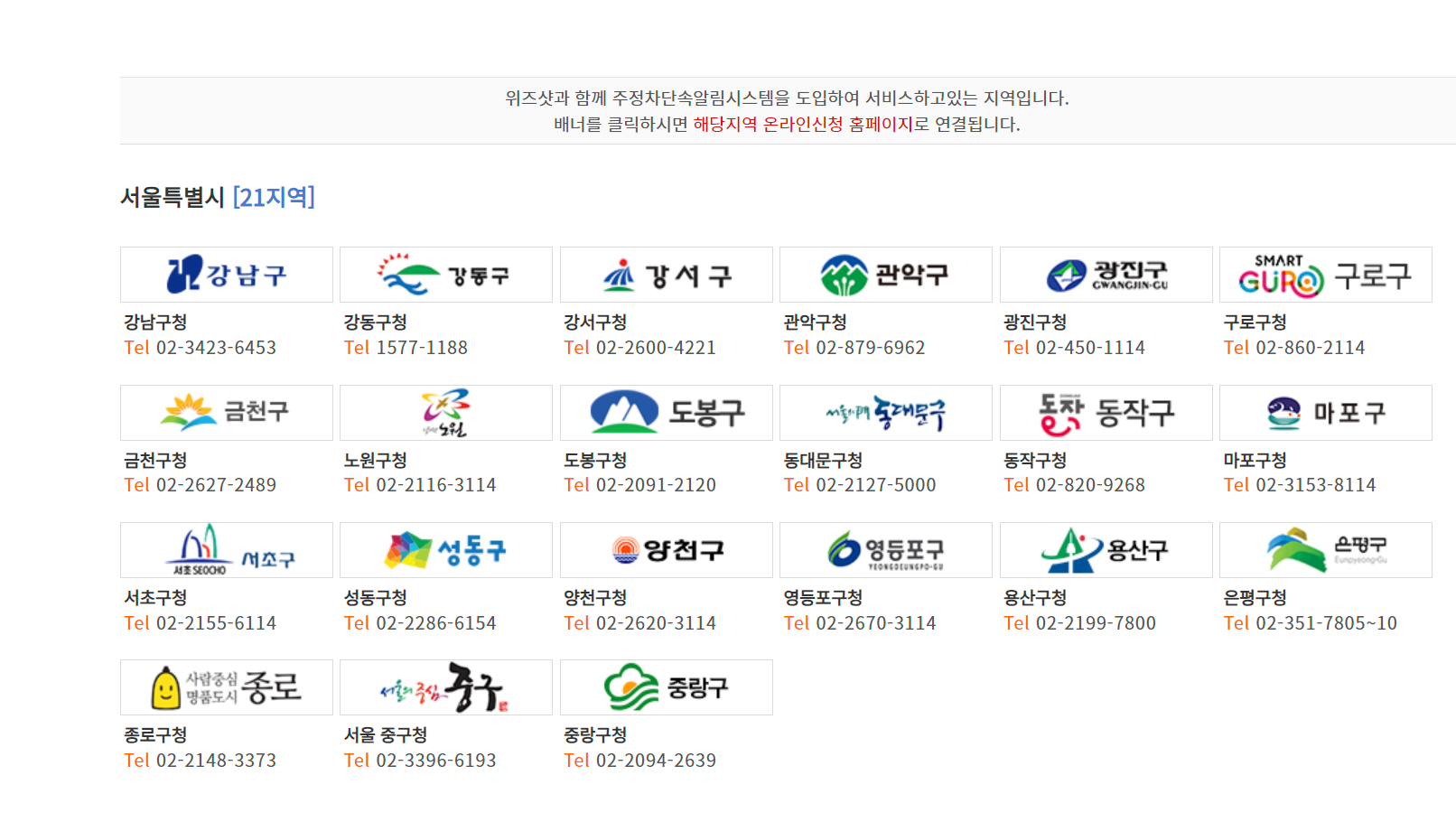Viewport: 1456px width, 822px height.
Task: Click the 강동구 logo image
Action: pyautogui.click(x=445, y=275)
